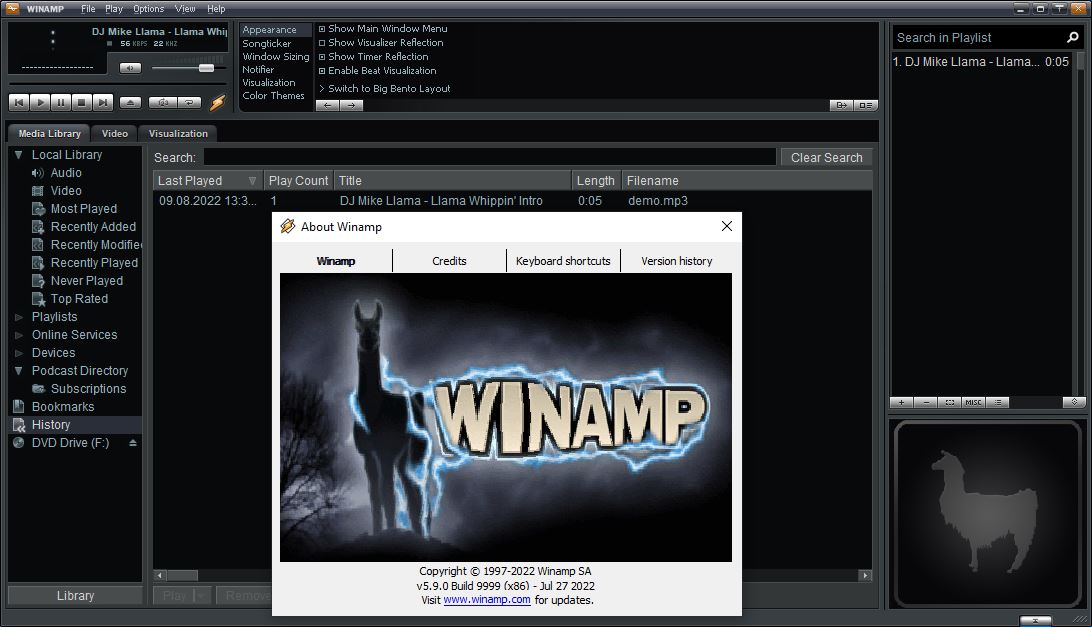Click the playlist search magnifier icon
The width and height of the screenshot is (1092, 627).
tap(1072, 38)
